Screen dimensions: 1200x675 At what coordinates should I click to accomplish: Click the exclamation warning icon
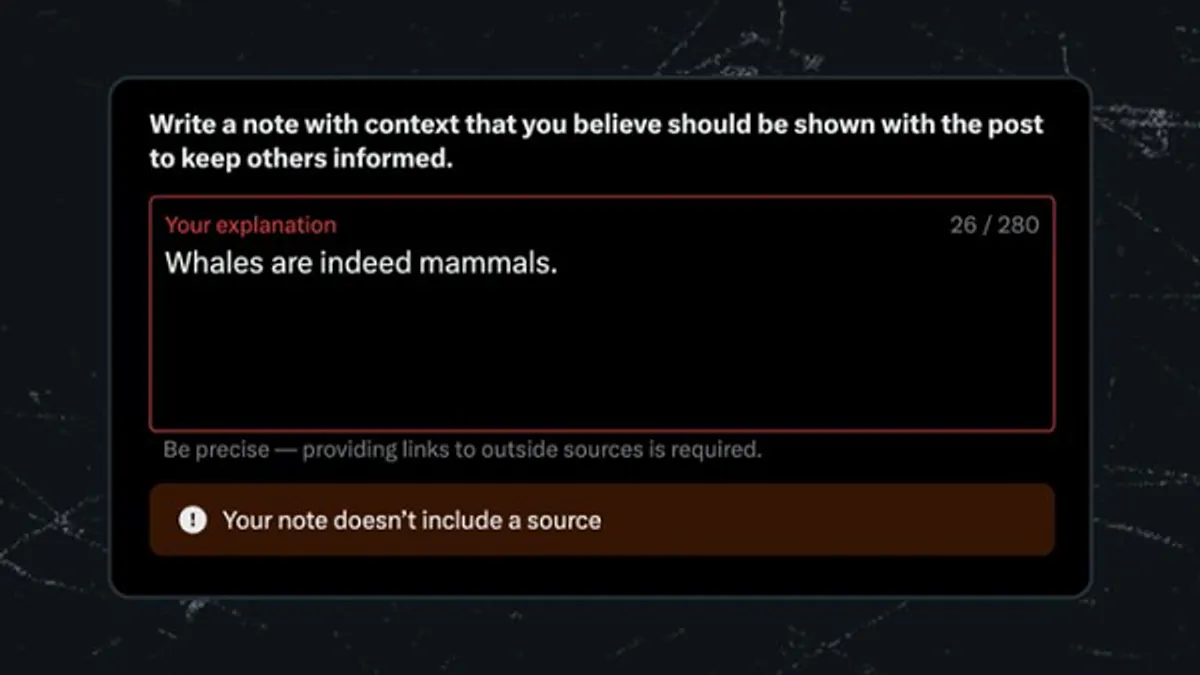click(x=193, y=520)
